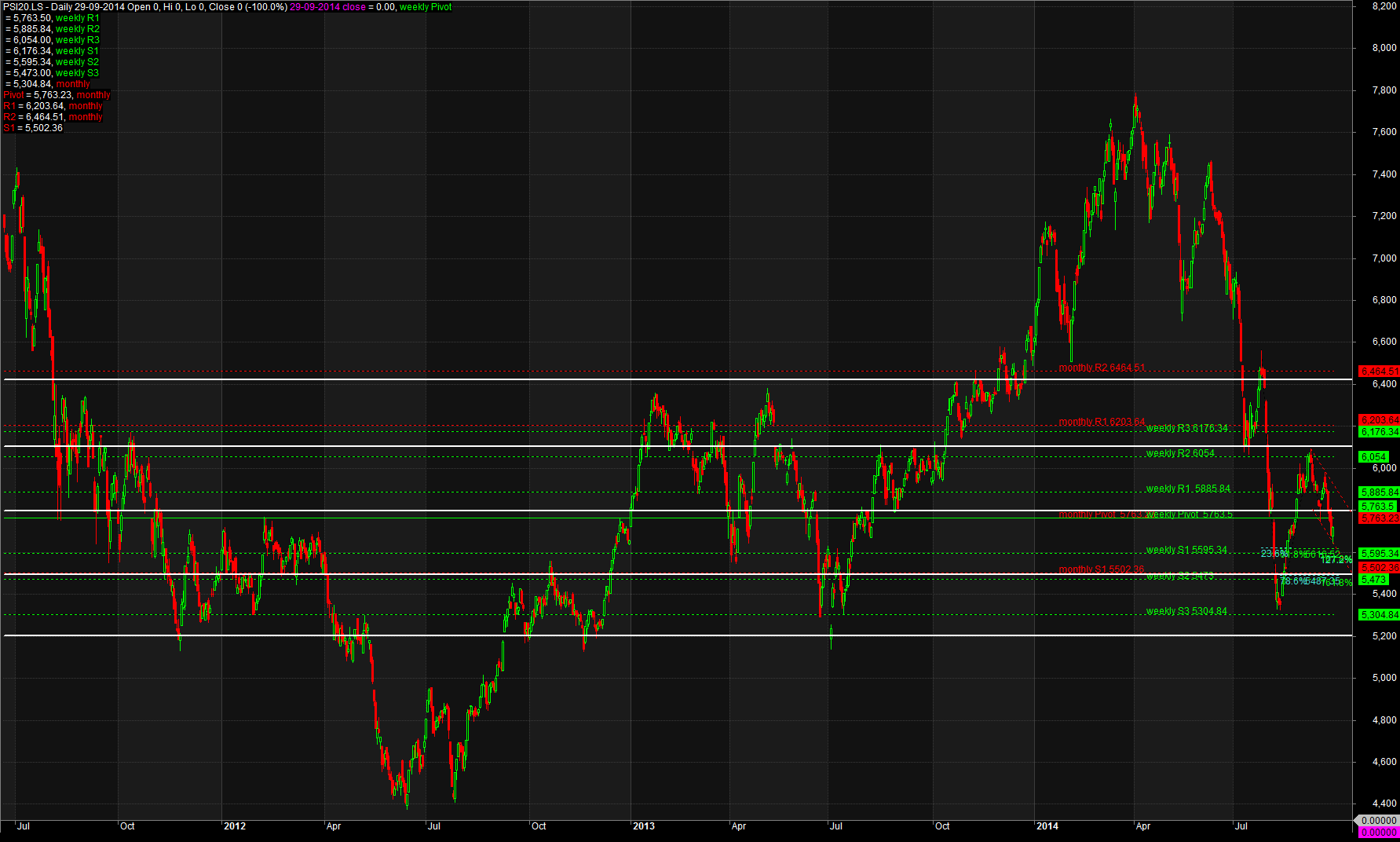The height and width of the screenshot is (842, 1400).
Task: Select the 6,400 price axis label
Action: tap(1384, 384)
